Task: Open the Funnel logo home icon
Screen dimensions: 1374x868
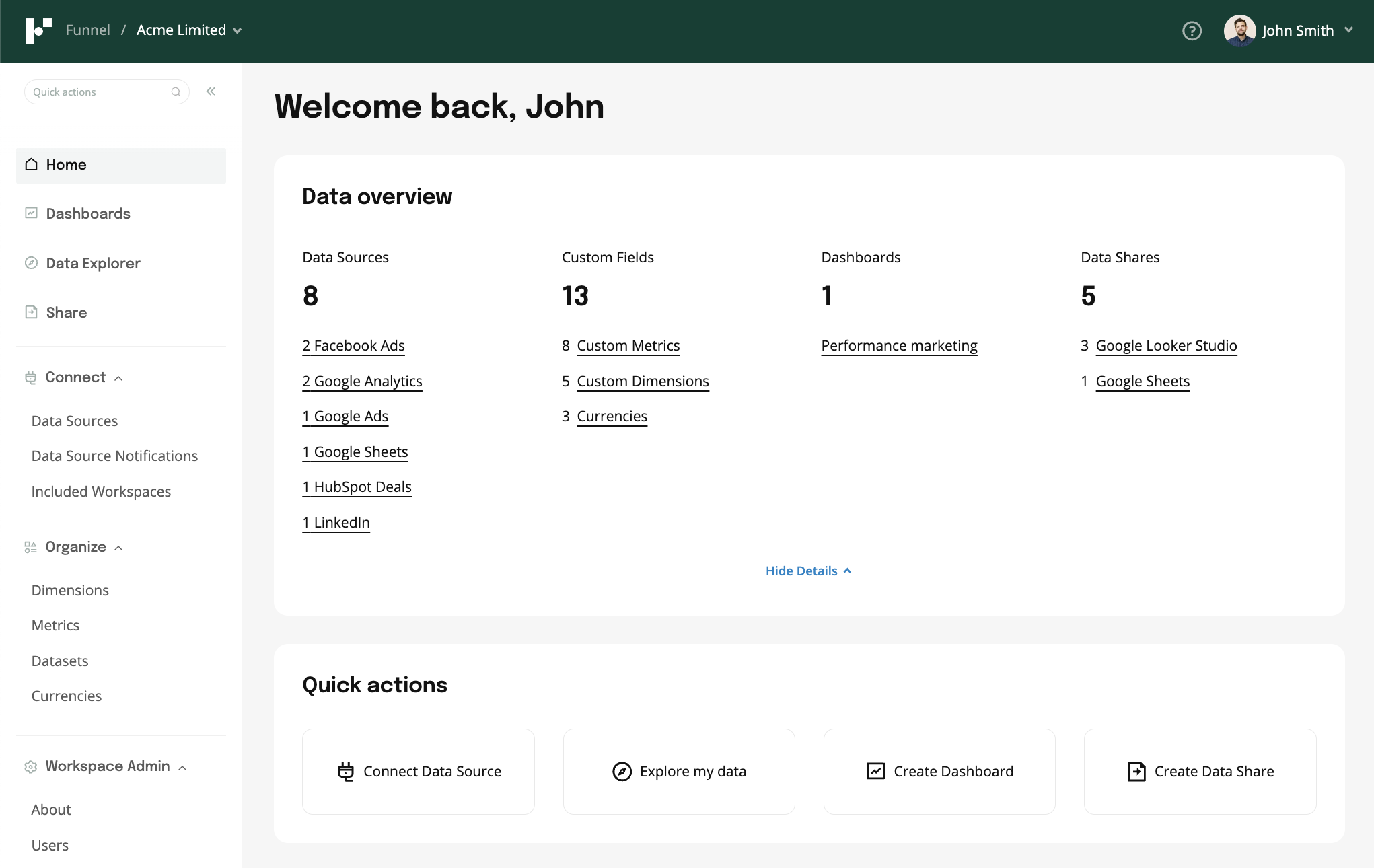Action: (x=38, y=30)
